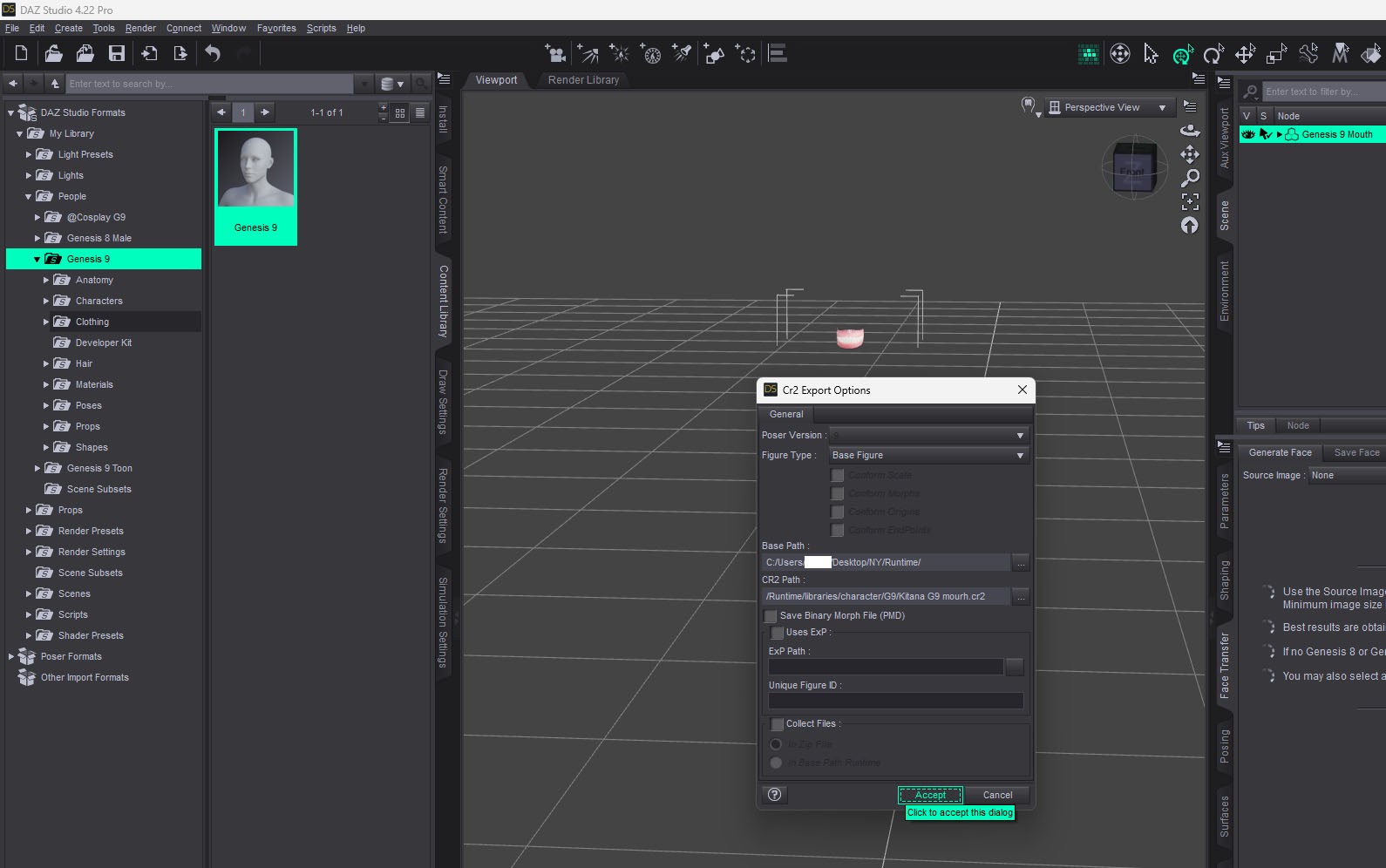
Task: Open the Figure Type dropdown
Action: pyautogui.click(x=929, y=455)
